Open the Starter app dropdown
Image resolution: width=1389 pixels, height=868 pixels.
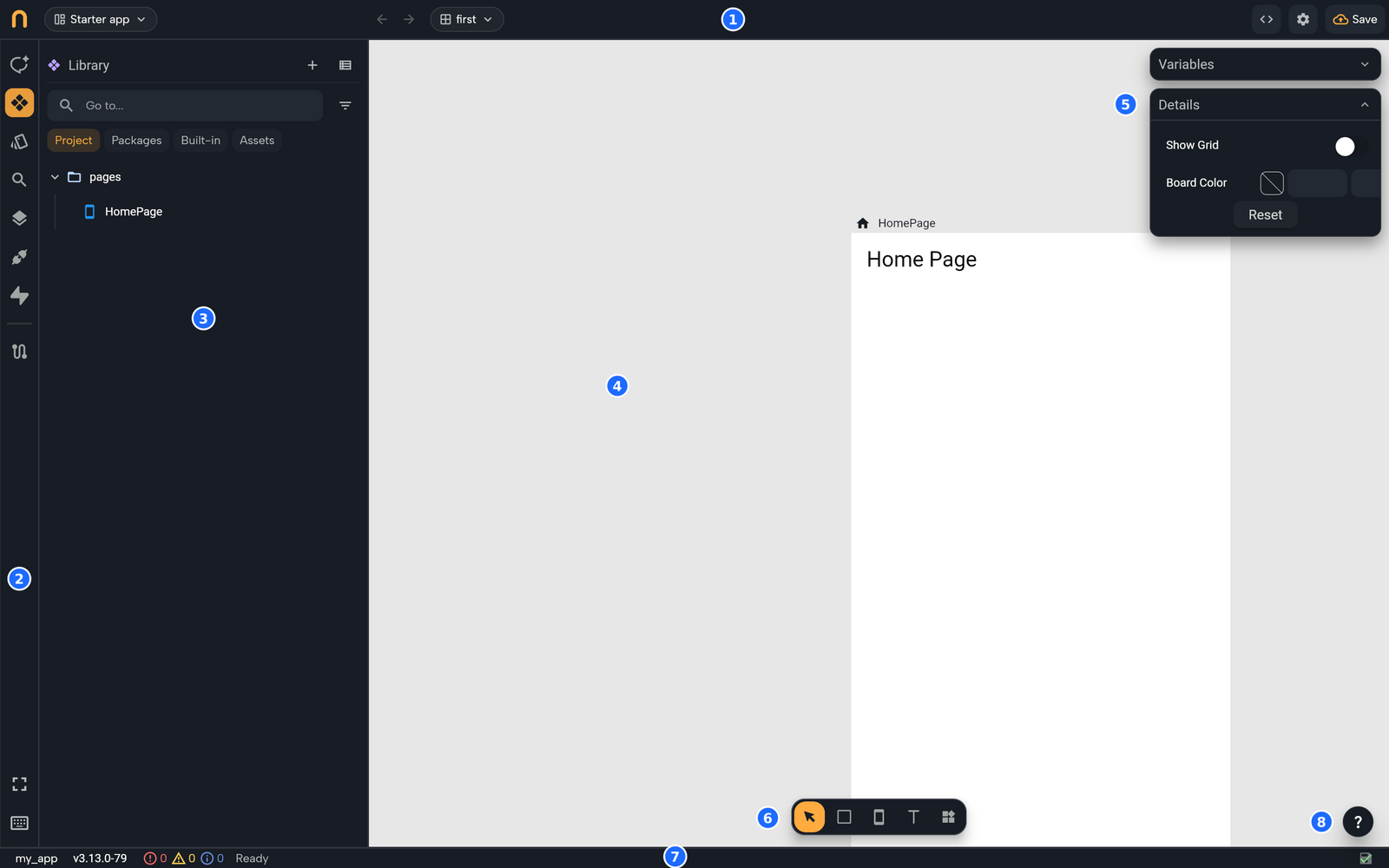[x=101, y=19]
